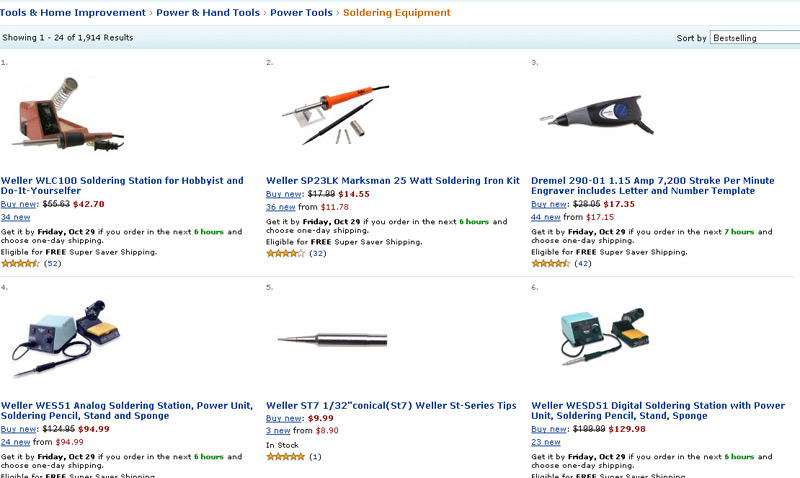
Task: Open the 32 reviews count for SP23LK
Action: 318,254
